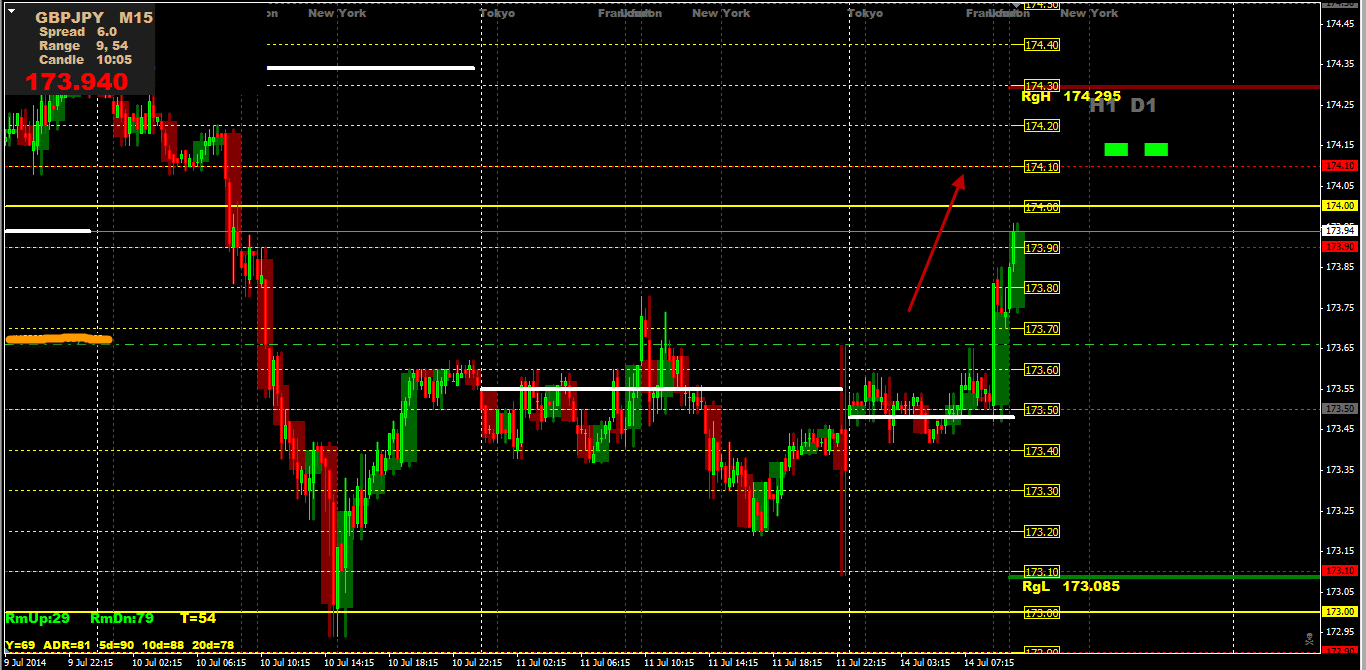The height and width of the screenshot is (670, 1366).
Task: Select the RgH 174.295 label
Action: click(x=1070, y=97)
